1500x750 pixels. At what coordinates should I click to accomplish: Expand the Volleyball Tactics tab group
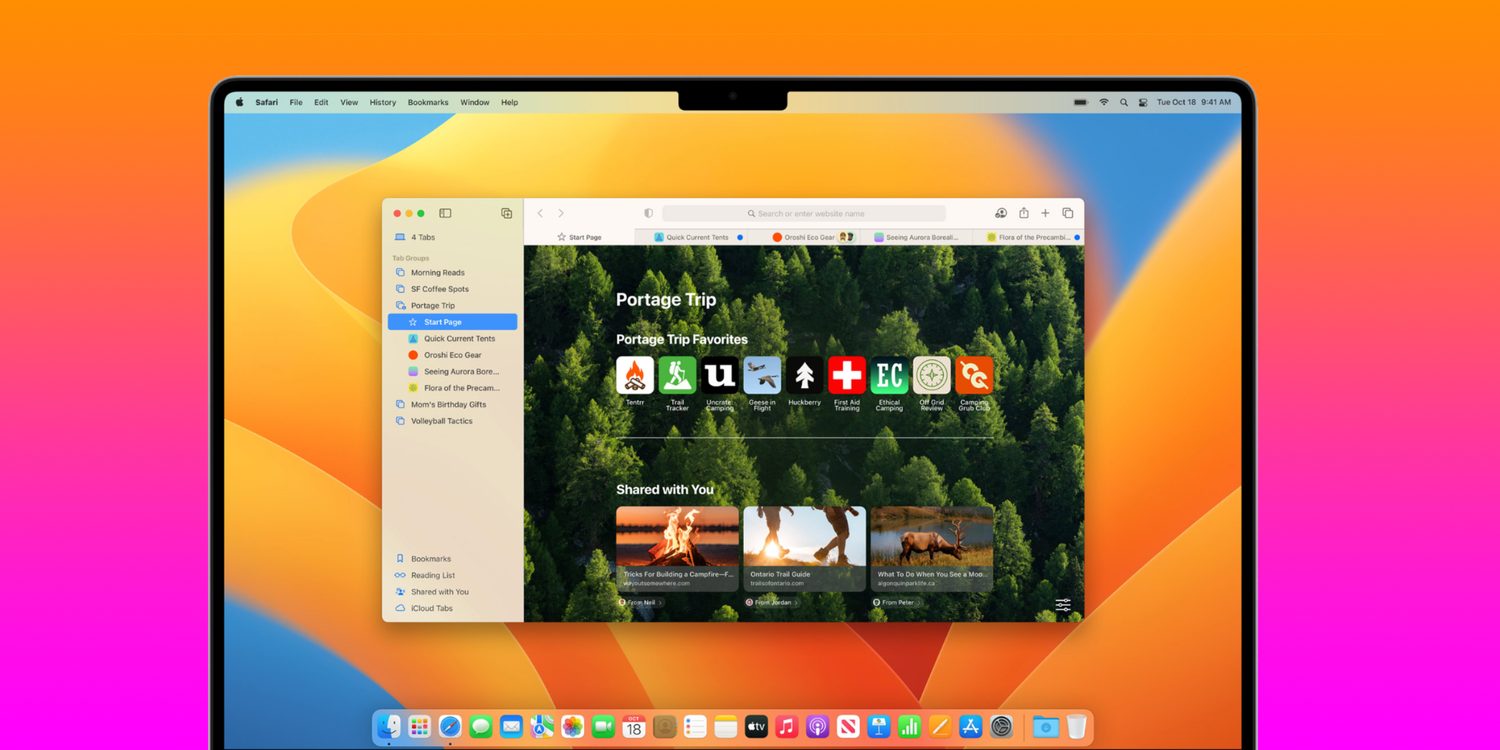click(441, 421)
